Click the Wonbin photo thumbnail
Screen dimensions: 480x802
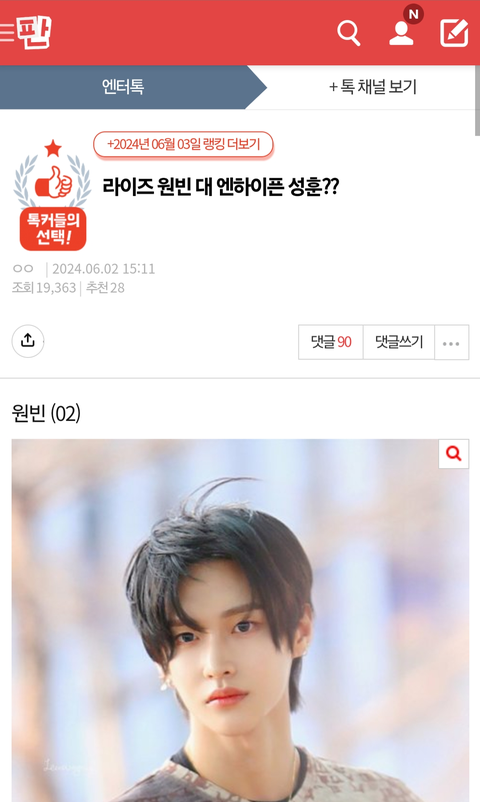click(x=240, y=620)
